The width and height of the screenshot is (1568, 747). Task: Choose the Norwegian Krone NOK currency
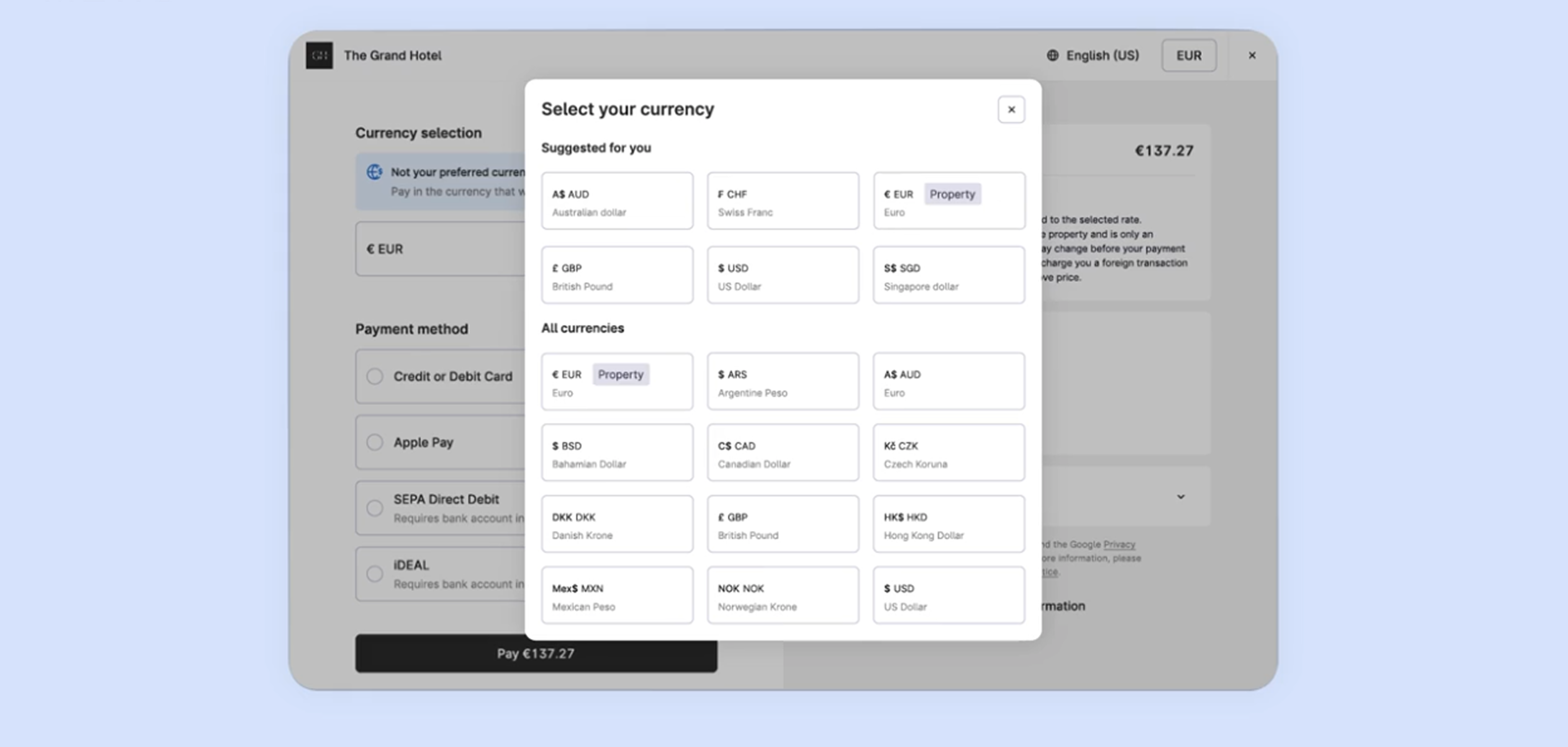point(782,596)
